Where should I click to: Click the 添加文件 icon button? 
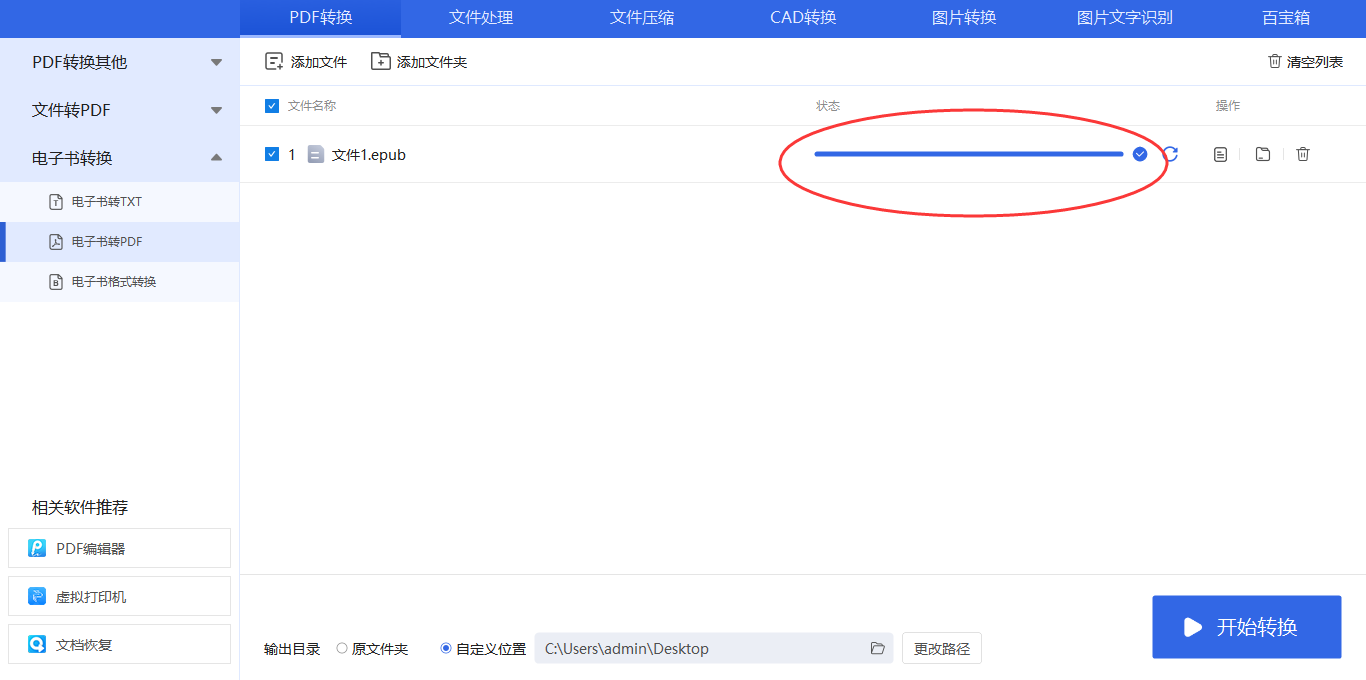click(x=274, y=62)
